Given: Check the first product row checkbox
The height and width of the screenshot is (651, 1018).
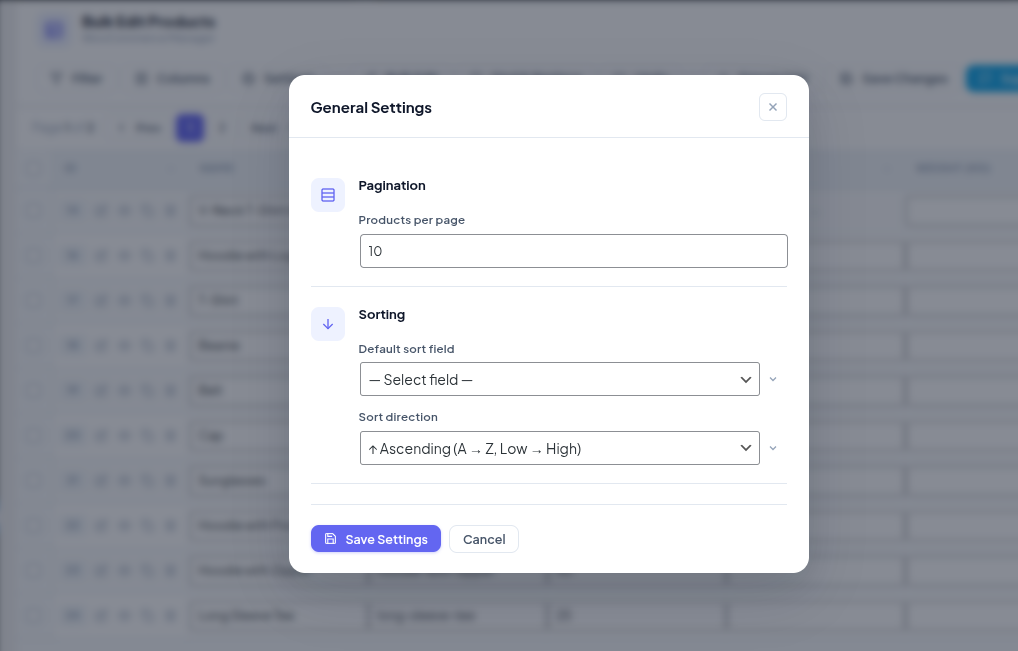Looking at the screenshot, I should point(33,210).
